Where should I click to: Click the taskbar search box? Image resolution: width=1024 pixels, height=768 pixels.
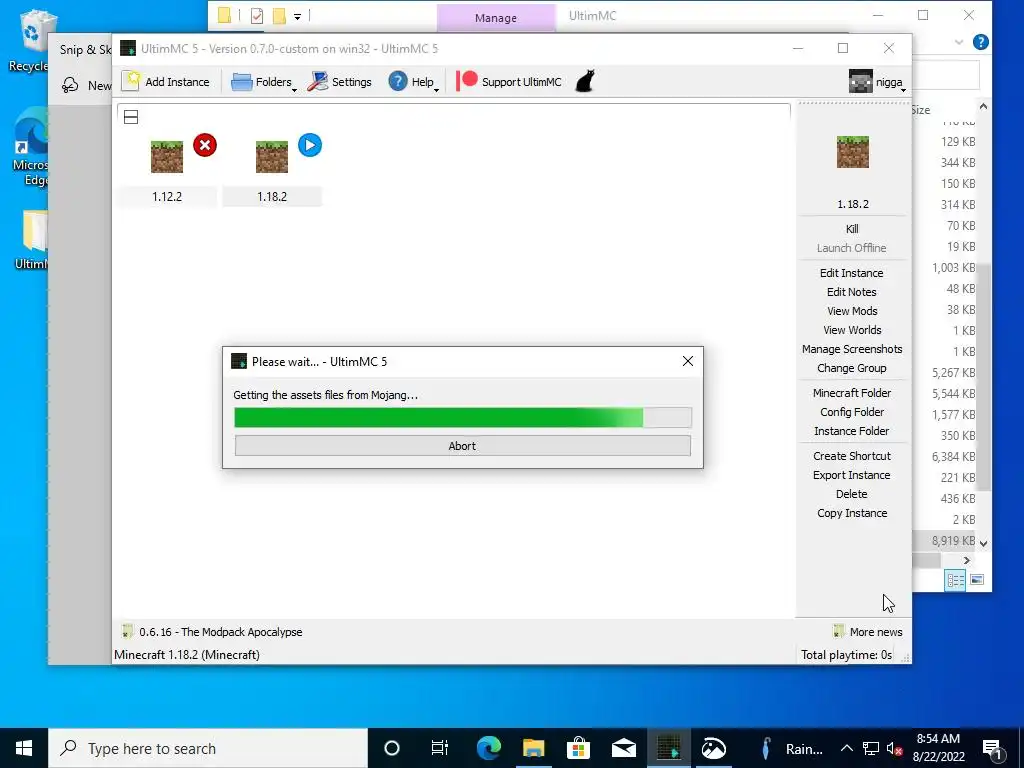coord(208,748)
